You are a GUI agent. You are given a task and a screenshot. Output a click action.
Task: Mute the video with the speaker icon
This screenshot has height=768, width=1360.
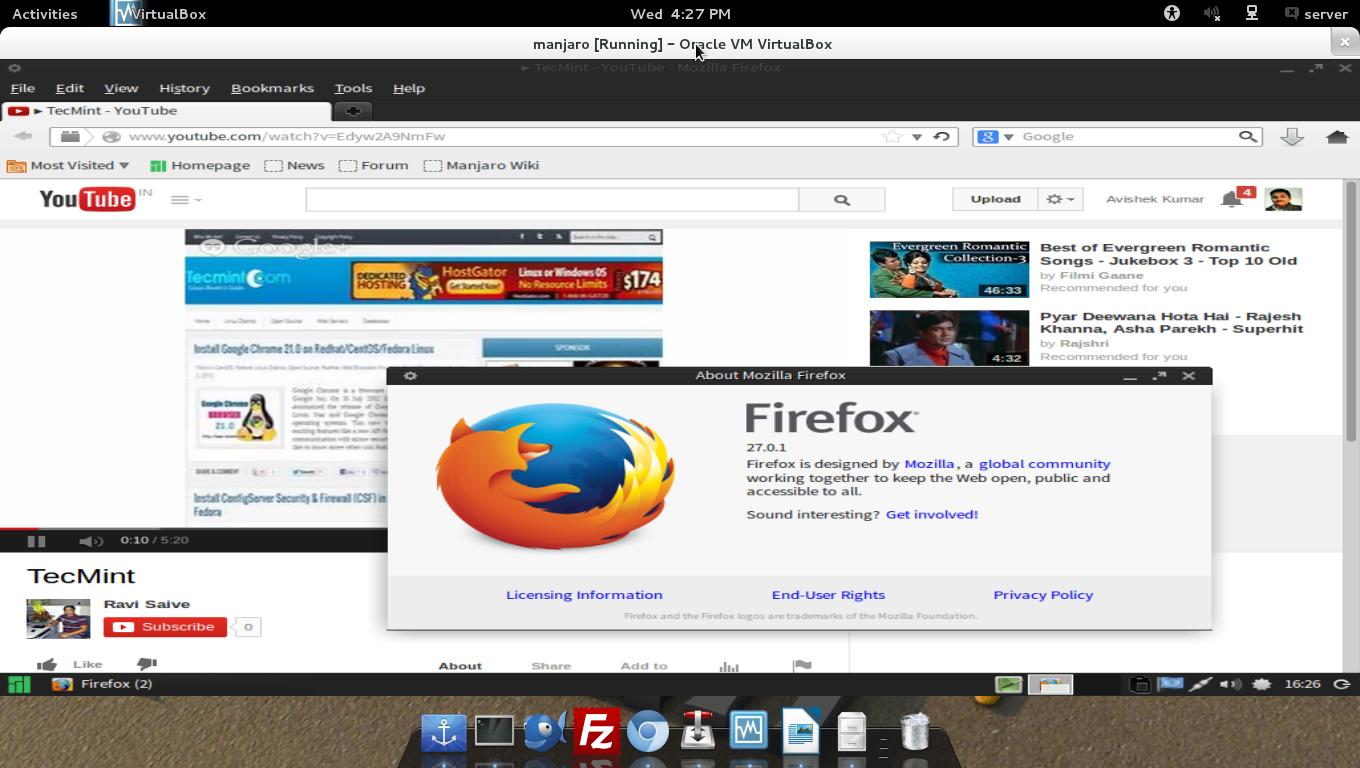click(x=91, y=541)
